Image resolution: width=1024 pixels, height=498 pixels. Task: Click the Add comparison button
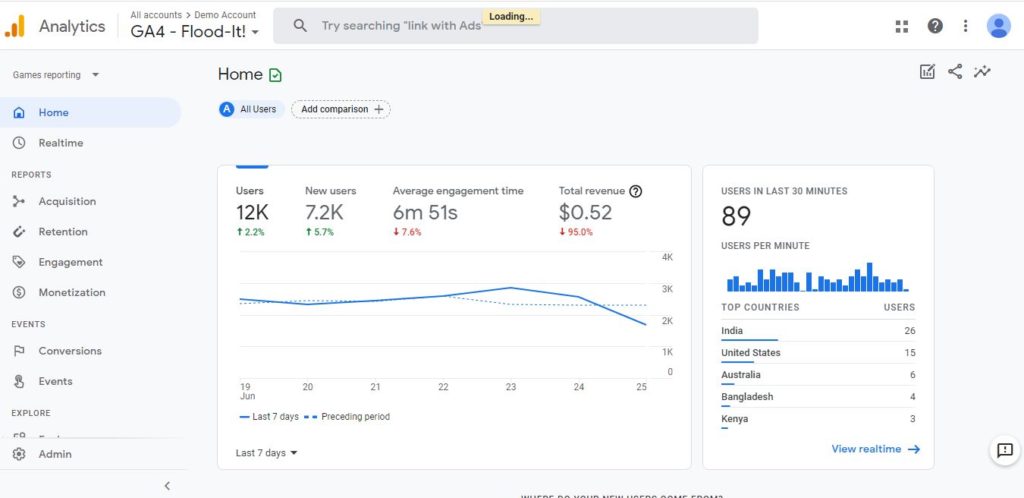coord(341,110)
